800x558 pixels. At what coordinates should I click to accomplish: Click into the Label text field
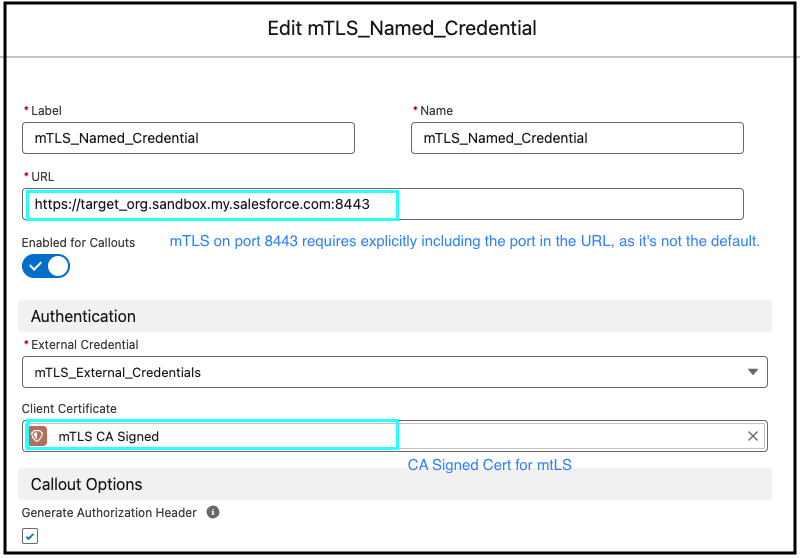point(188,138)
